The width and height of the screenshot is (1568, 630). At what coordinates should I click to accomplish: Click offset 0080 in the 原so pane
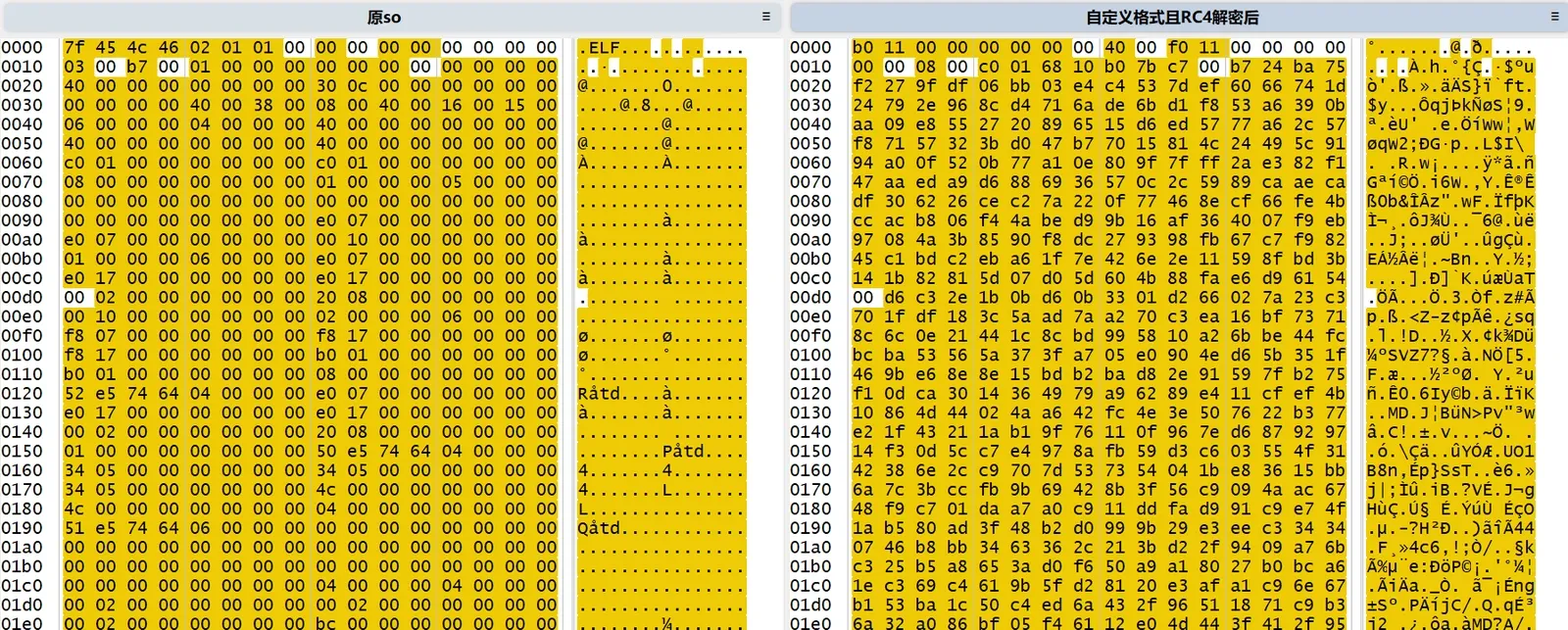coord(23,201)
